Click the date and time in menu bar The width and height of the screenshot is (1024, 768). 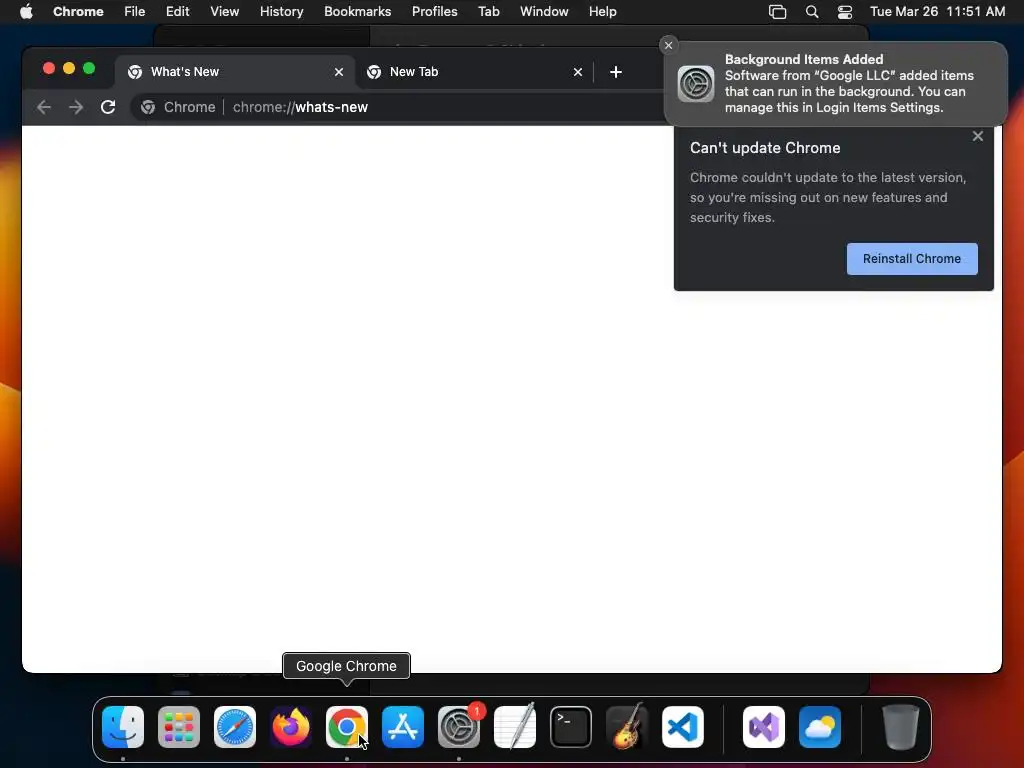click(x=938, y=12)
